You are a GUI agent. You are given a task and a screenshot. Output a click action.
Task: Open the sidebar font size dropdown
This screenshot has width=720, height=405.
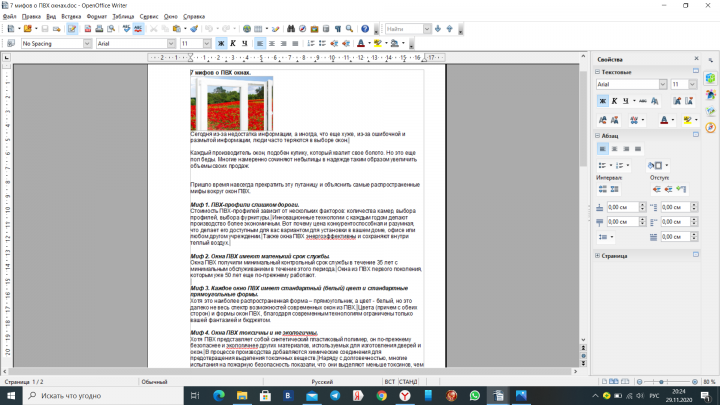pyautogui.click(x=692, y=84)
